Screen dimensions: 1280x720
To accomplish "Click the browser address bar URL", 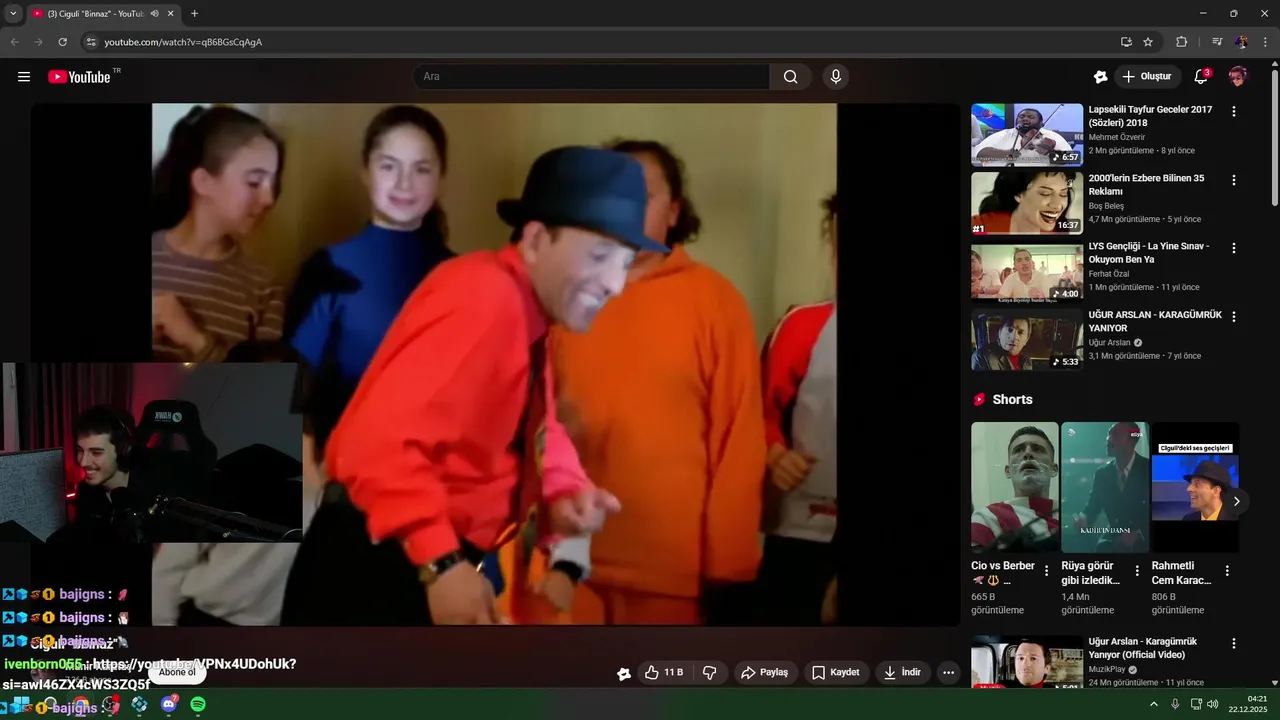I will click(x=183, y=42).
